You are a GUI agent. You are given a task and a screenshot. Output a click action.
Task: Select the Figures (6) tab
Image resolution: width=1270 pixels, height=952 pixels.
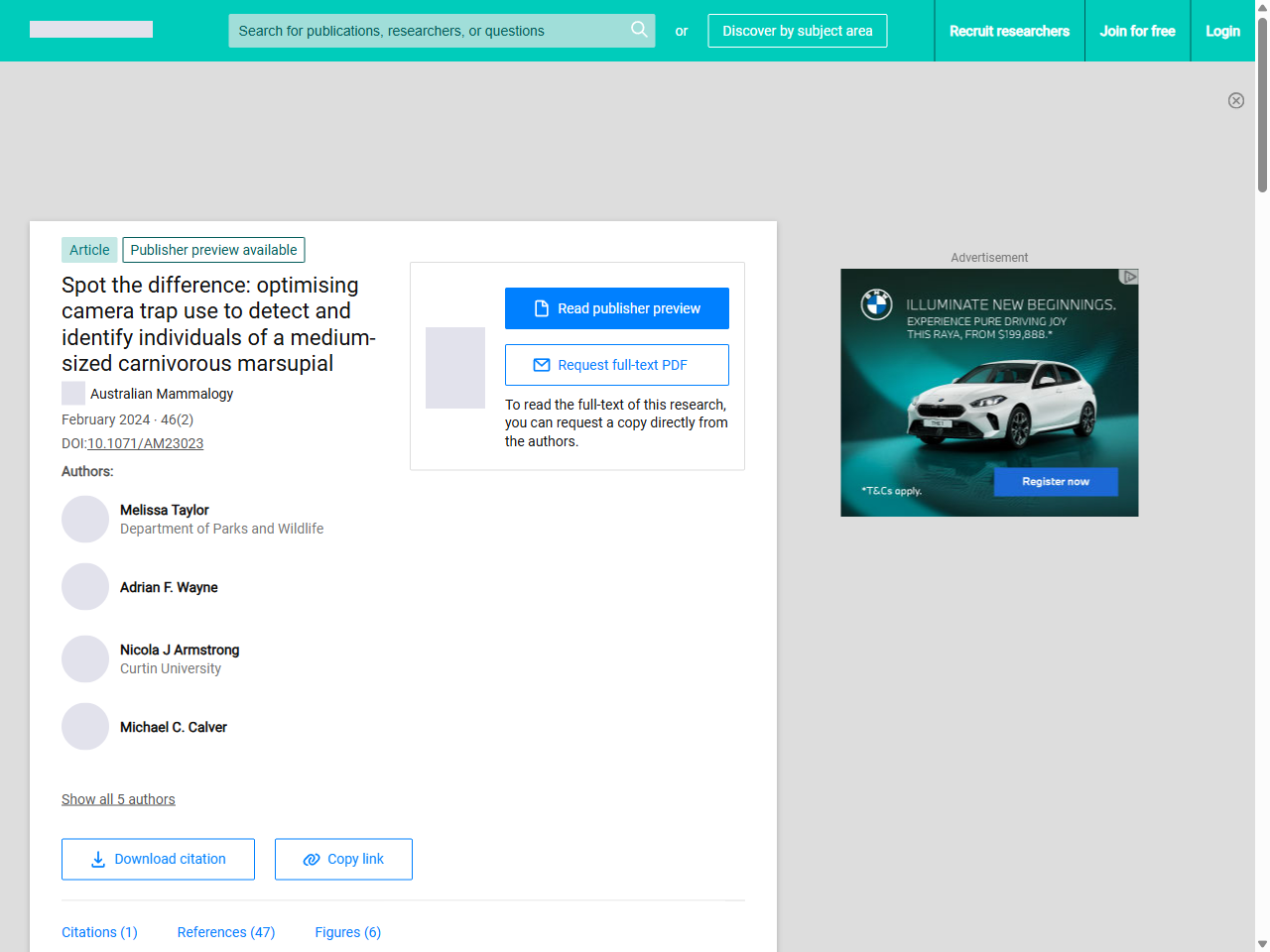click(347, 932)
